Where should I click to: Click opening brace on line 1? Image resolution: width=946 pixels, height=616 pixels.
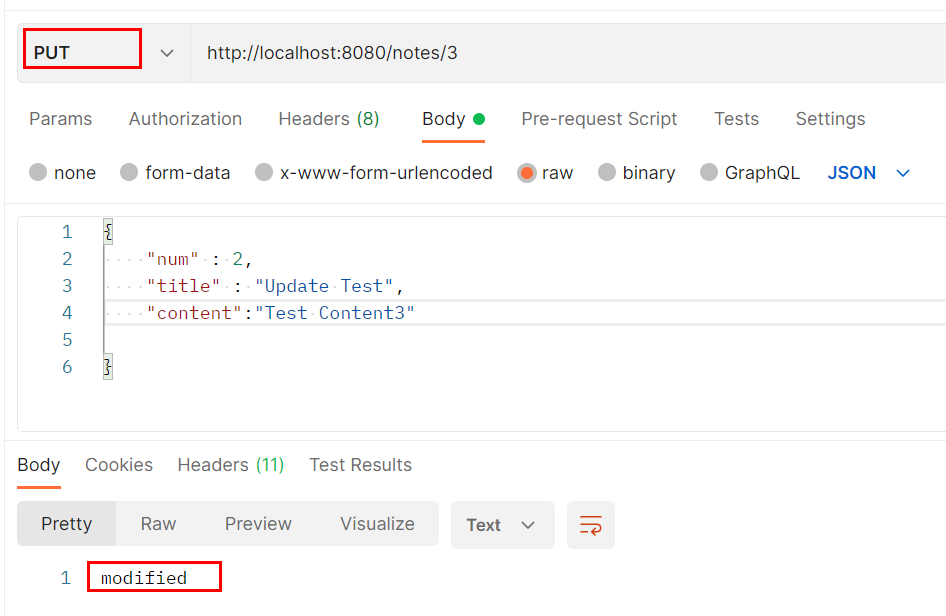tap(108, 232)
